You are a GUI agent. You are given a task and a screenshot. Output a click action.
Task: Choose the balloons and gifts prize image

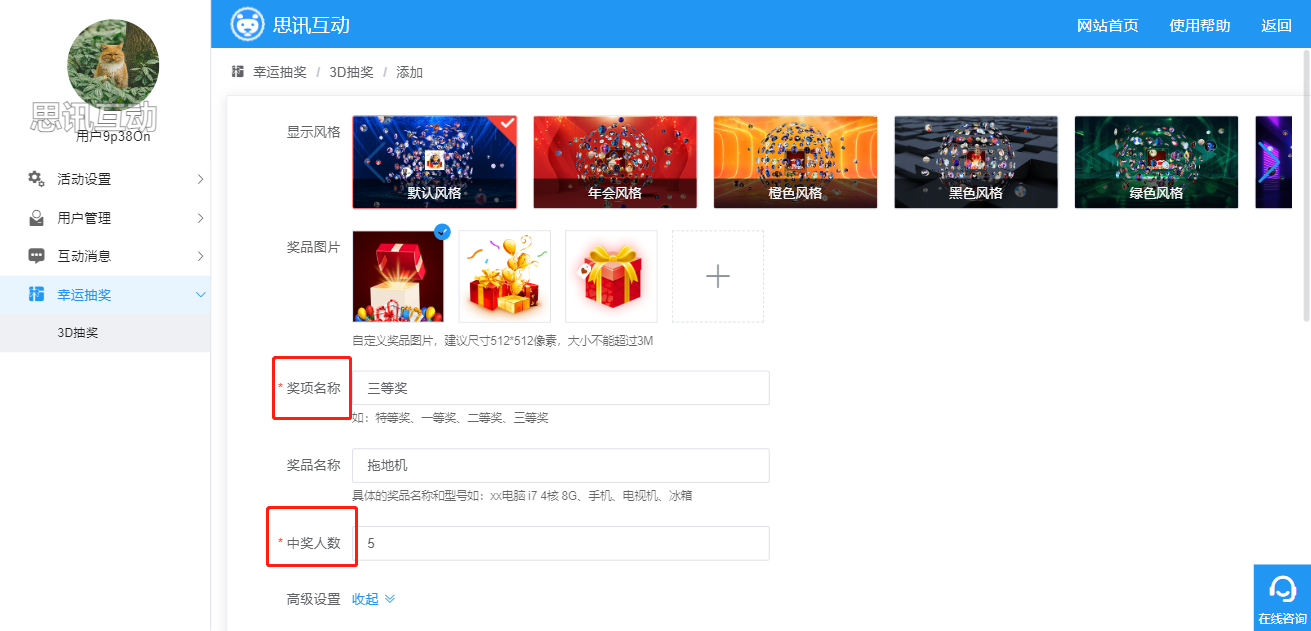(x=505, y=277)
